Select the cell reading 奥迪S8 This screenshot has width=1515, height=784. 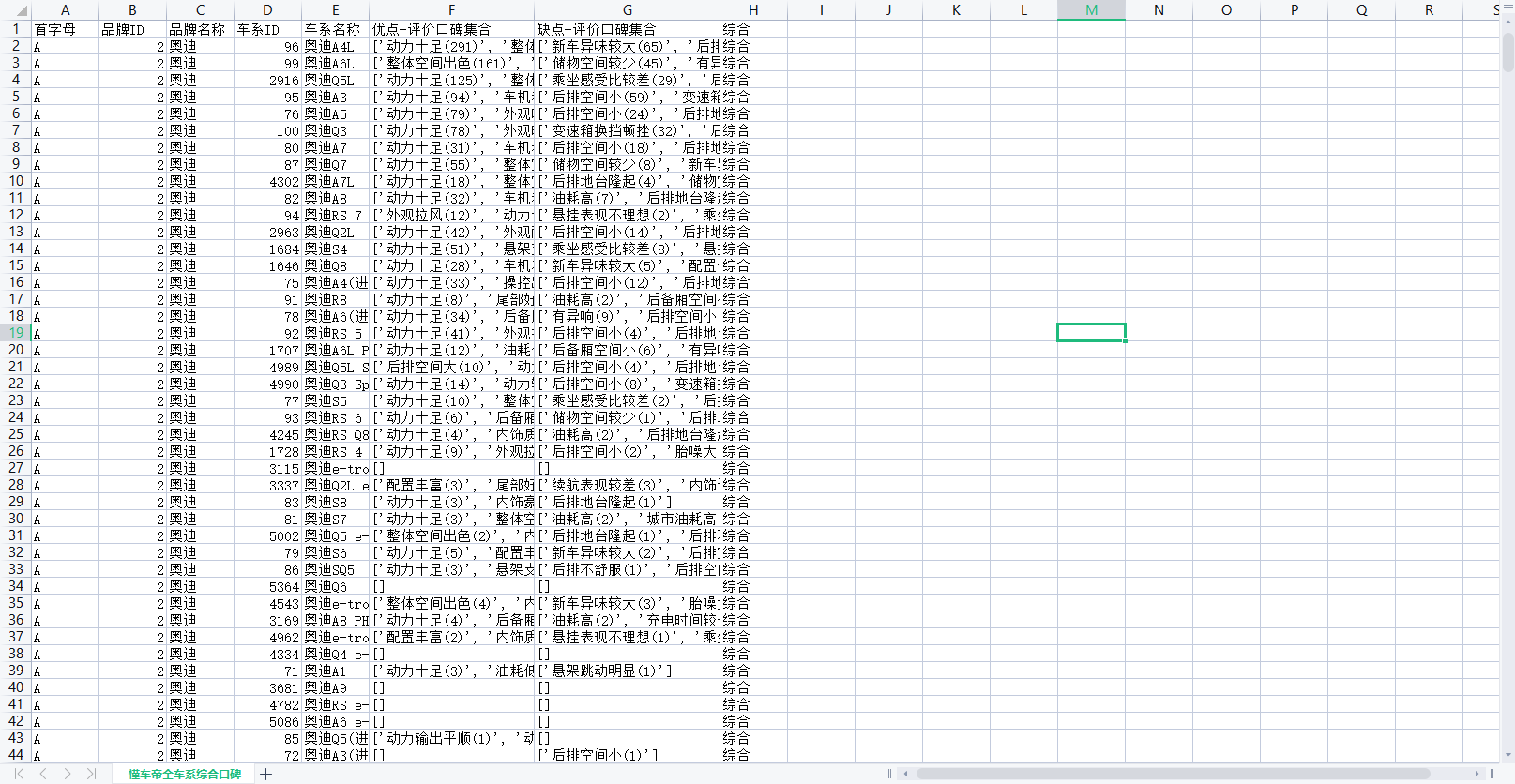pyautogui.click(x=335, y=502)
